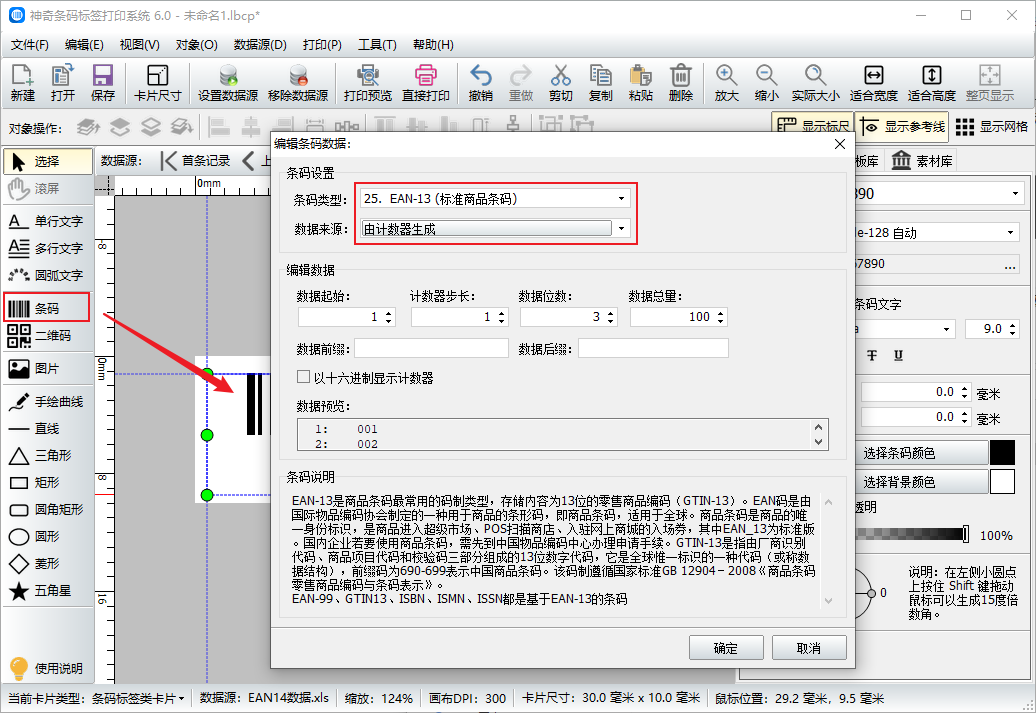
Task: Click the 打印预览 print preview icon
Action: 367,83
